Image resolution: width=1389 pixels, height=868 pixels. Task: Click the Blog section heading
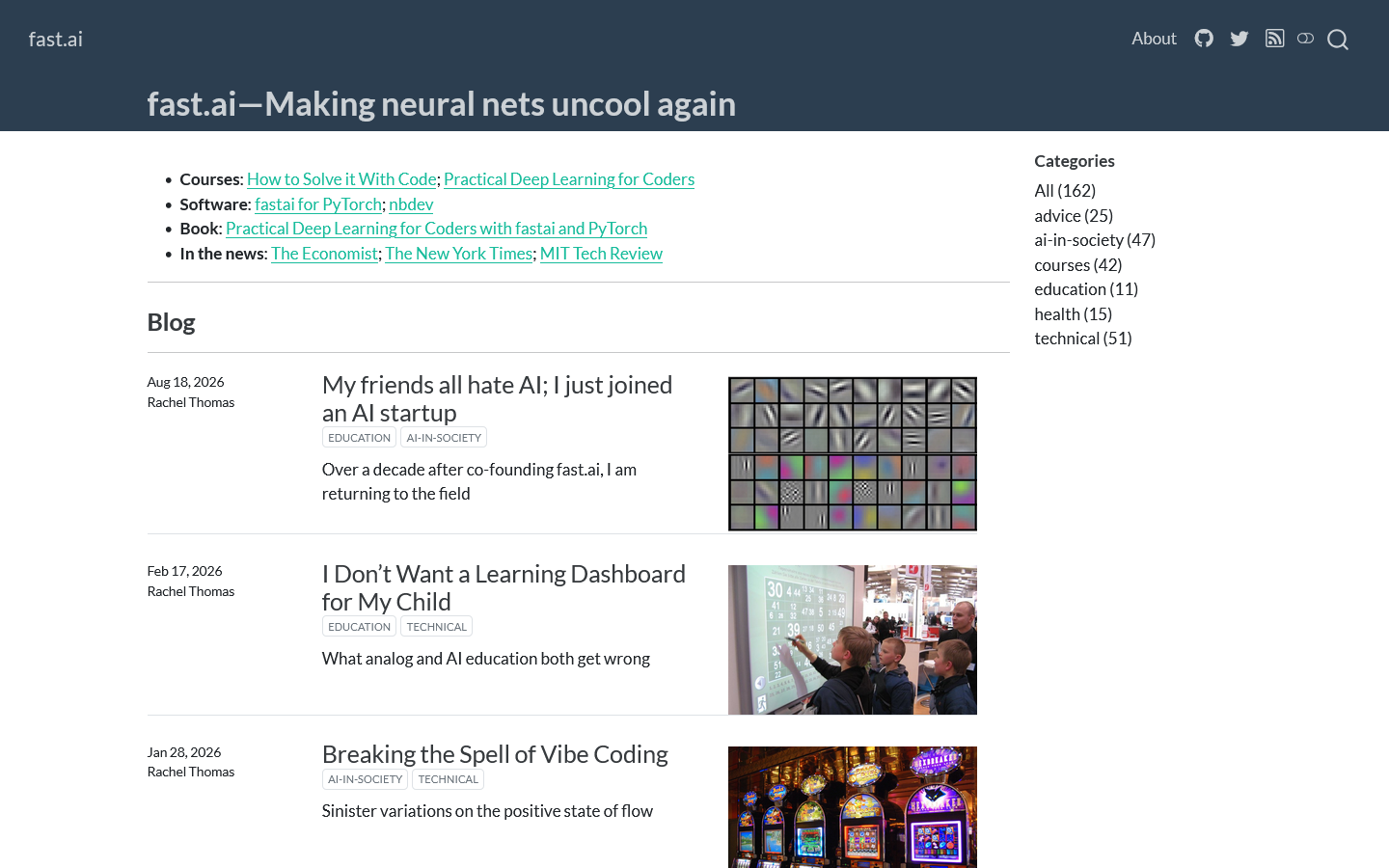171,322
